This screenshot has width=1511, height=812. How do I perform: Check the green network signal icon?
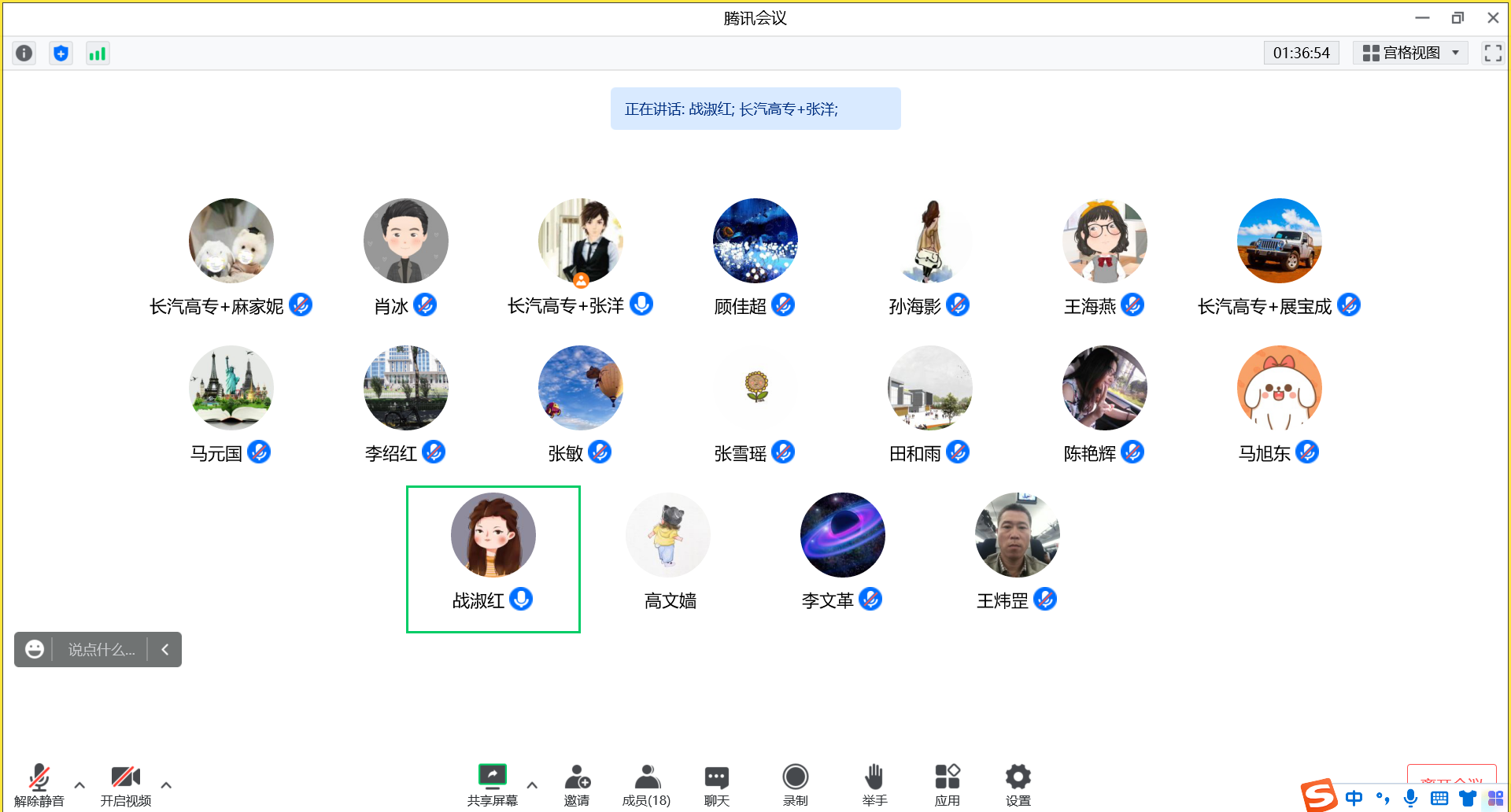tap(97, 53)
